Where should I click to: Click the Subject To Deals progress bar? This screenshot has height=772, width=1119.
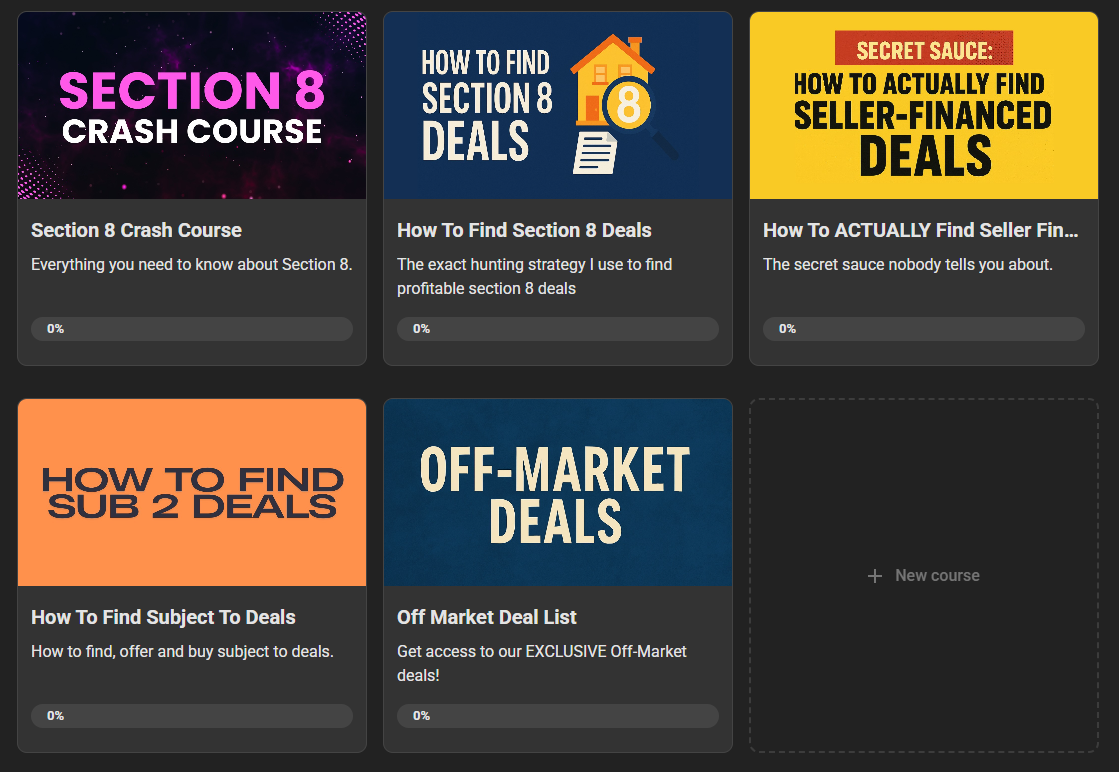192,716
